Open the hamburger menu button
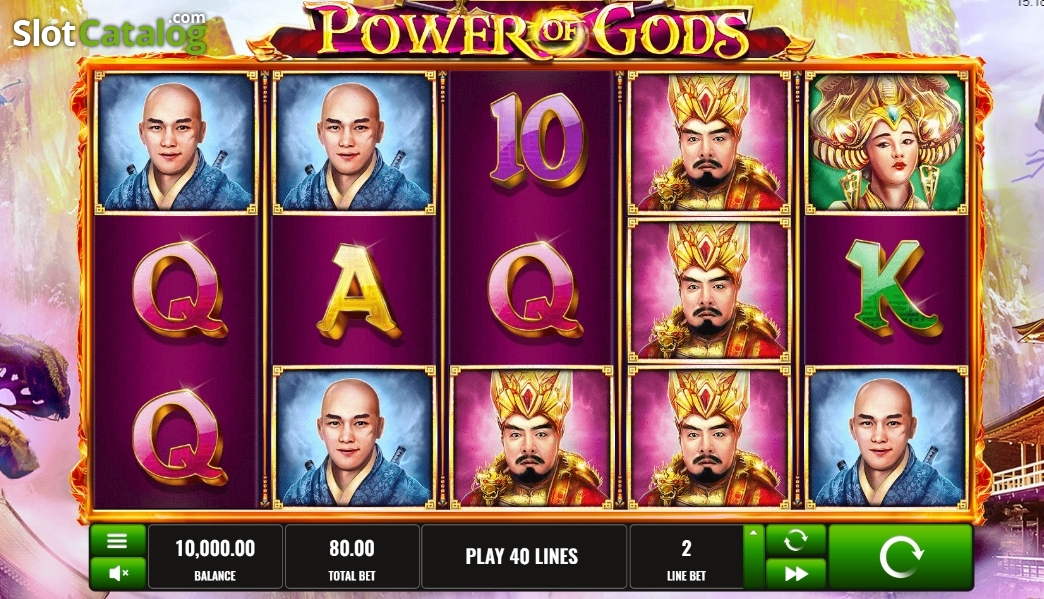Screen dimensions: 1044x599 (117, 540)
